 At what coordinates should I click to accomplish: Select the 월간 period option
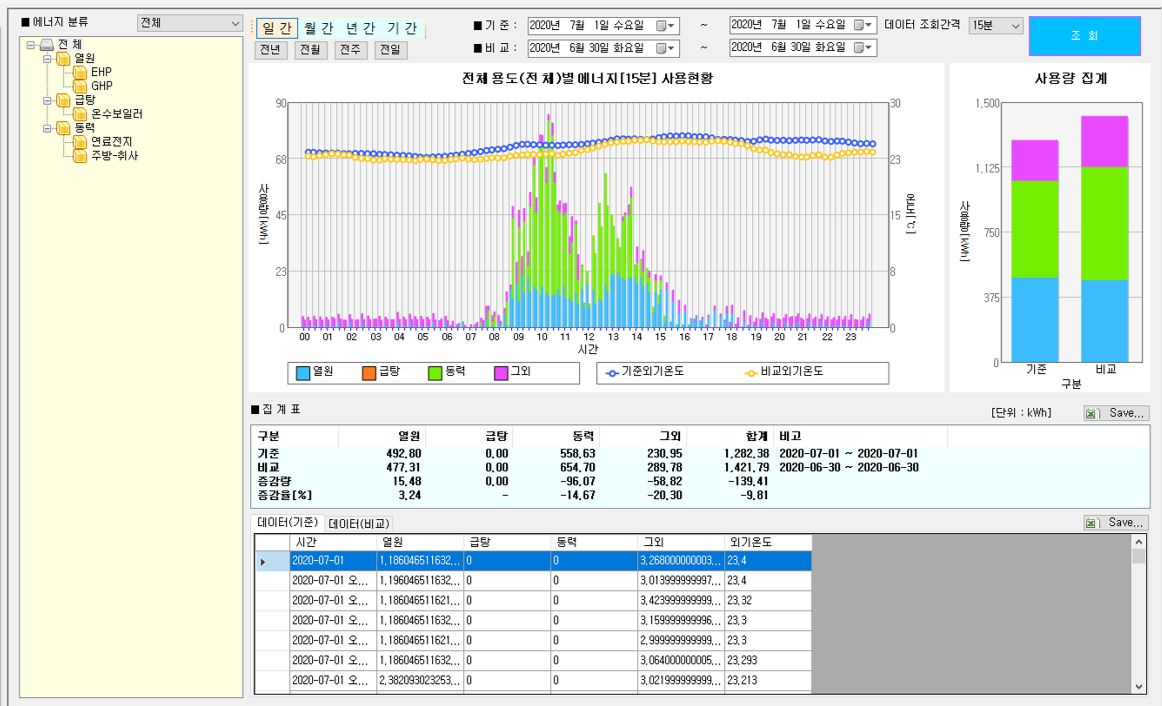click(x=319, y=29)
